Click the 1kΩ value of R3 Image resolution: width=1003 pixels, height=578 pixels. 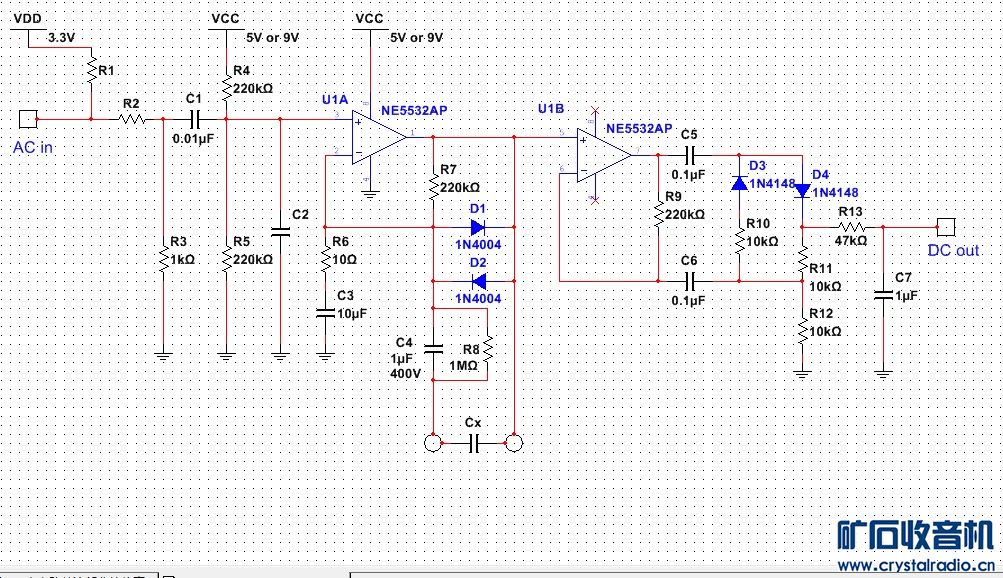[x=183, y=260]
